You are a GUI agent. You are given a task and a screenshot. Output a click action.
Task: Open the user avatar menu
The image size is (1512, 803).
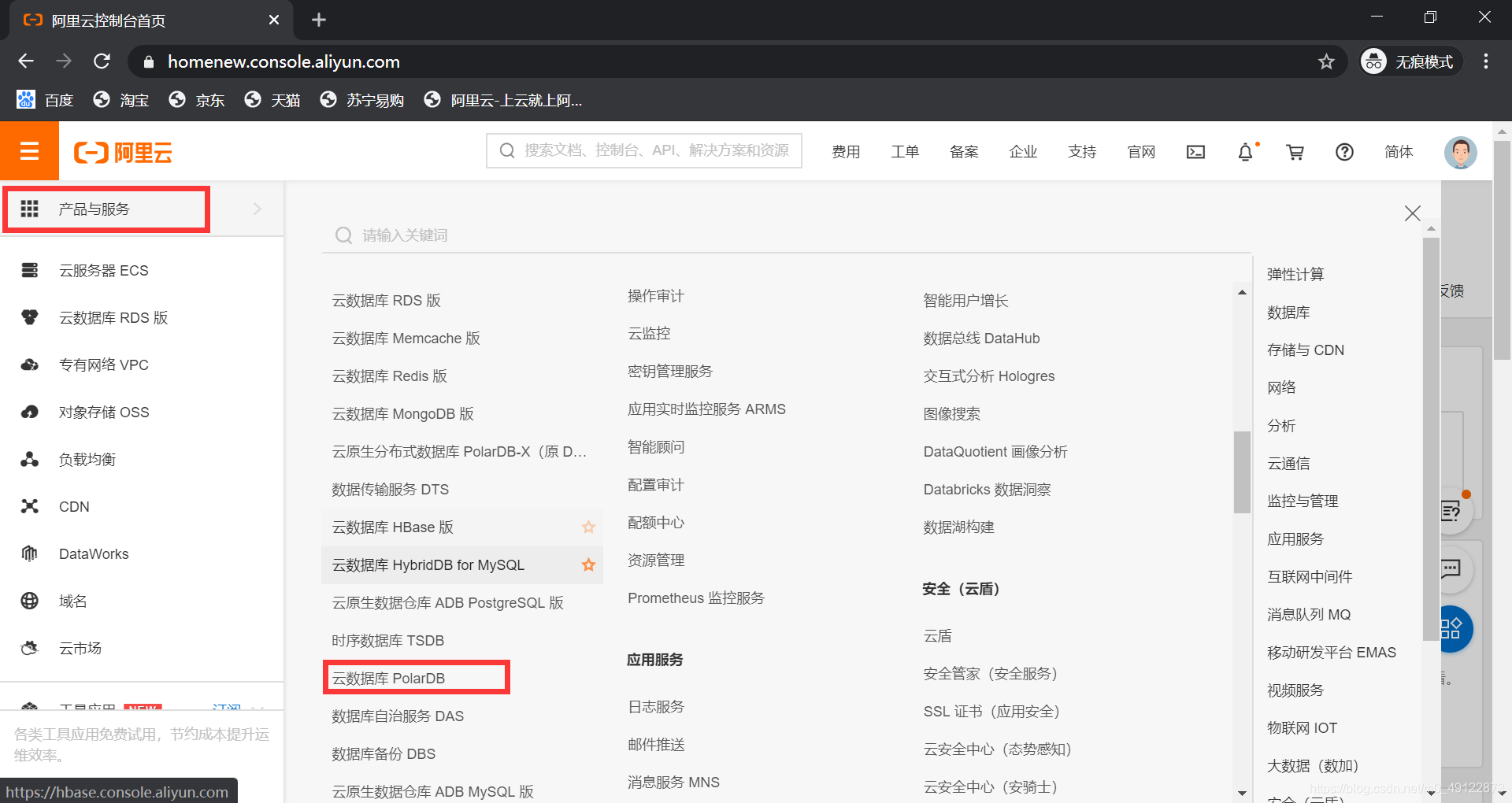click(x=1460, y=152)
